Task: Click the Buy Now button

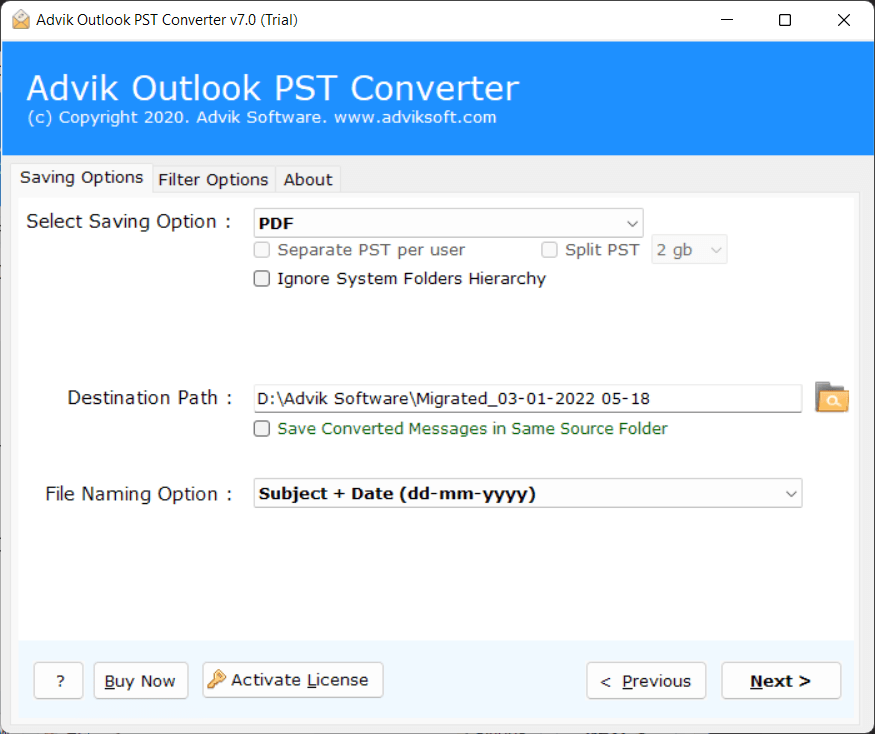Action: pos(140,680)
